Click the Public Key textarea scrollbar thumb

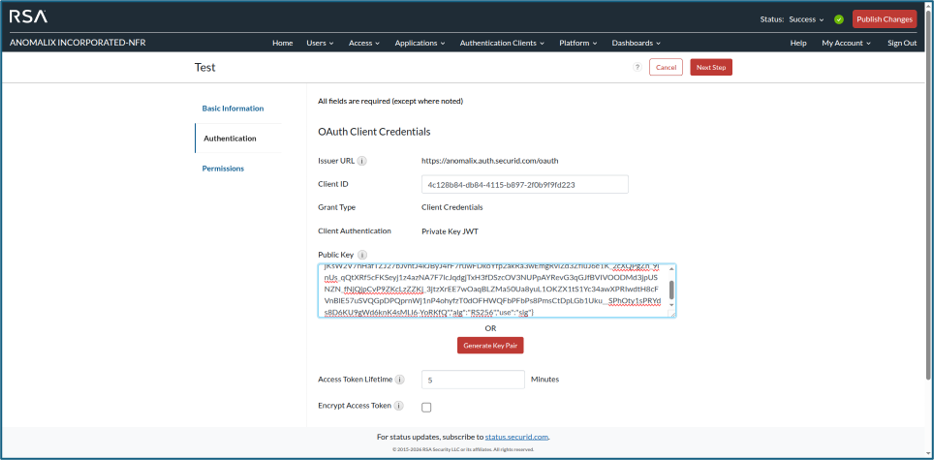[x=671, y=290]
